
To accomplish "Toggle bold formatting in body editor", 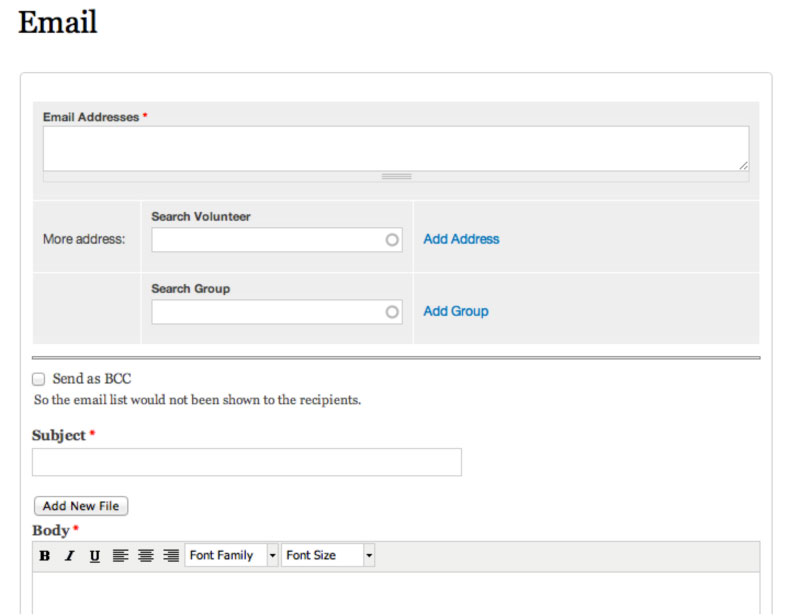I will [45, 555].
